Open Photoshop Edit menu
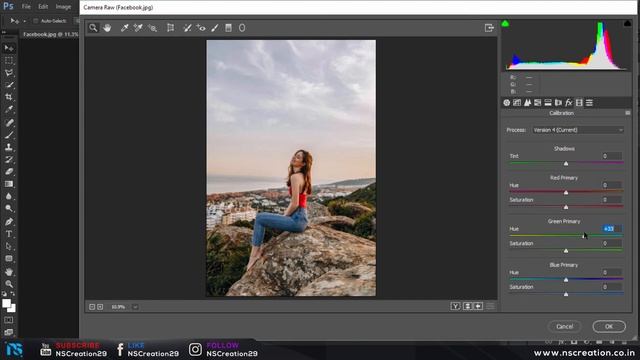The height and width of the screenshot is (360, 640). (43, 7)
